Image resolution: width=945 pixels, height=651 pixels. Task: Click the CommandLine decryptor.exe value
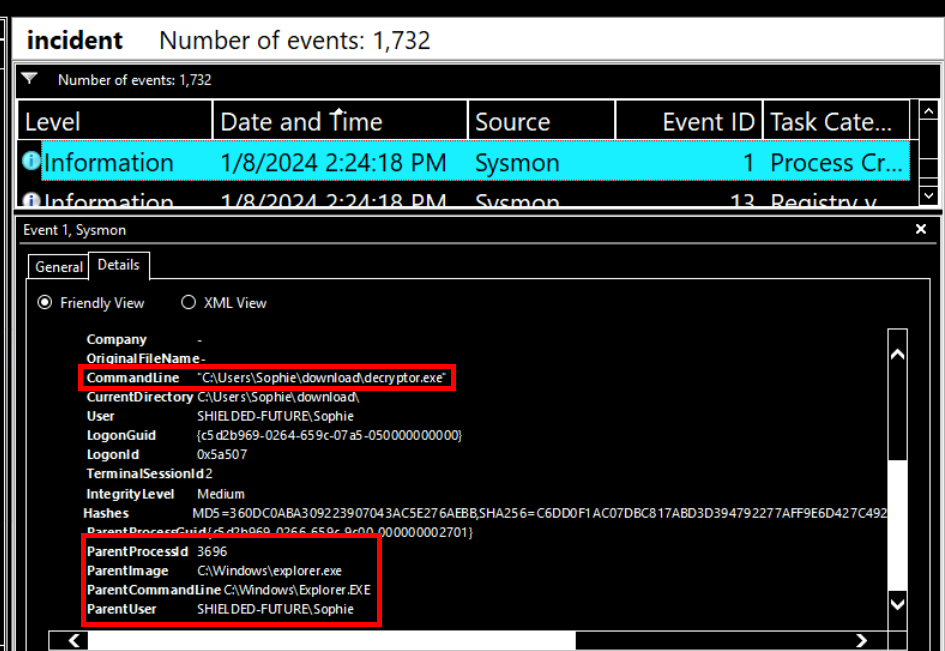click(321, 378)
